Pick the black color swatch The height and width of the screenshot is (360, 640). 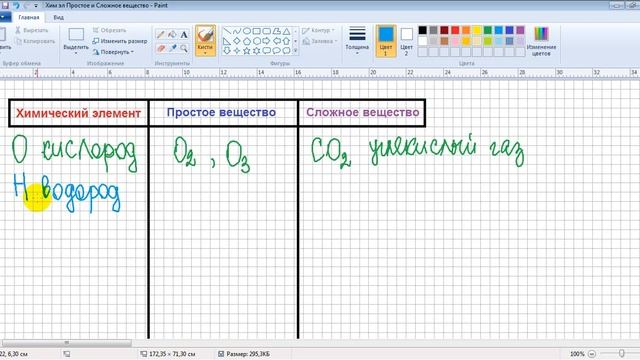pos(423,30)
